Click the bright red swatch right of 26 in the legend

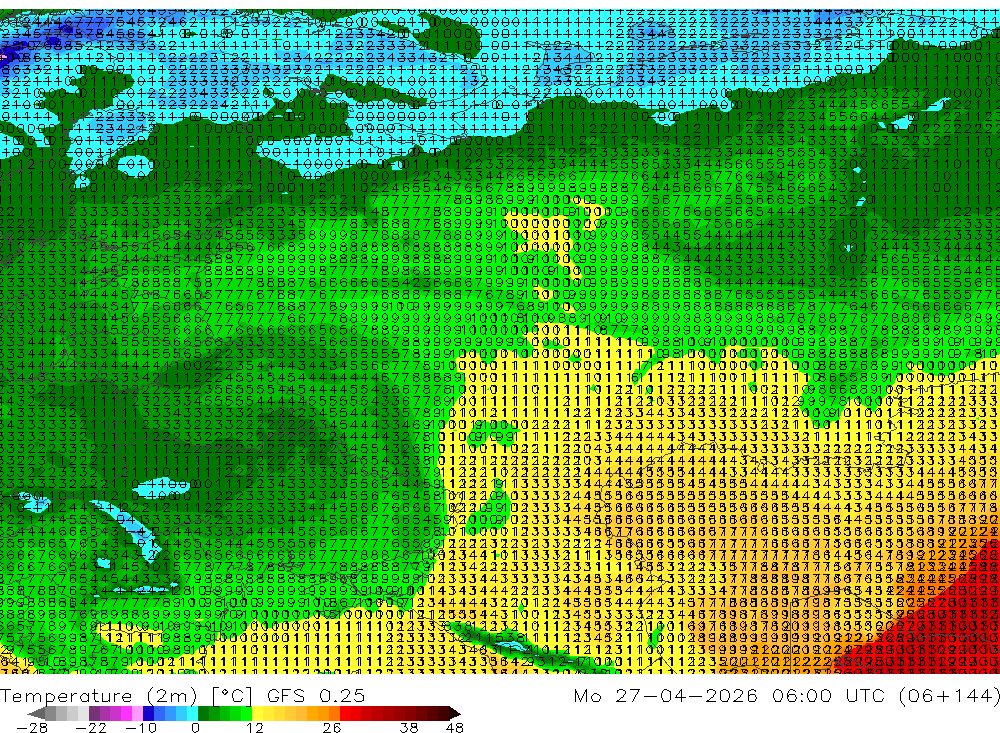(345, 713)
